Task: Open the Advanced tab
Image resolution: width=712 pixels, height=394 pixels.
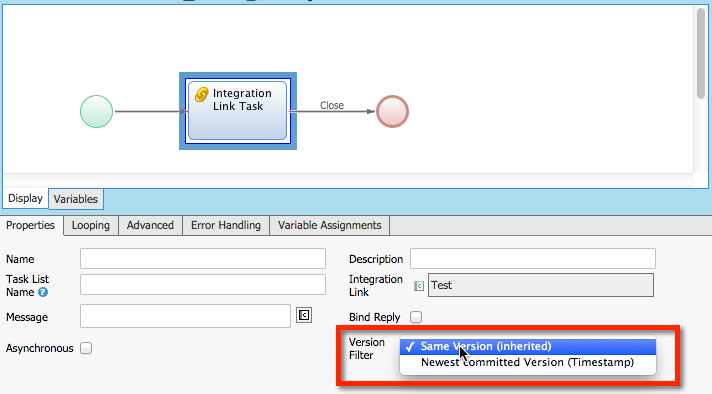Action: tap(150, 225)
